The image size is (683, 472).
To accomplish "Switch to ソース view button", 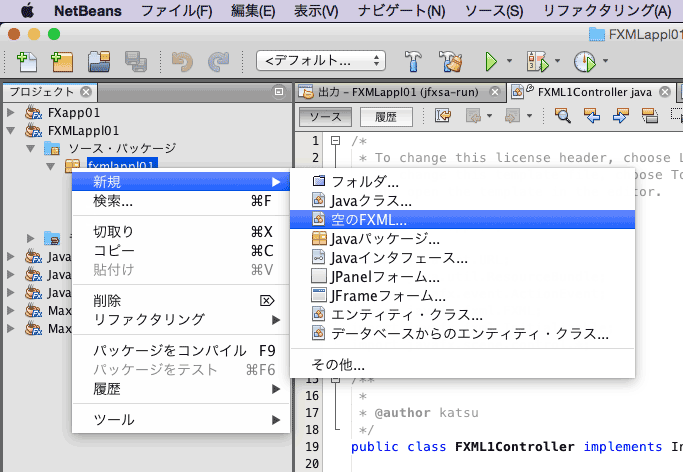I will [x=325, y=117].
